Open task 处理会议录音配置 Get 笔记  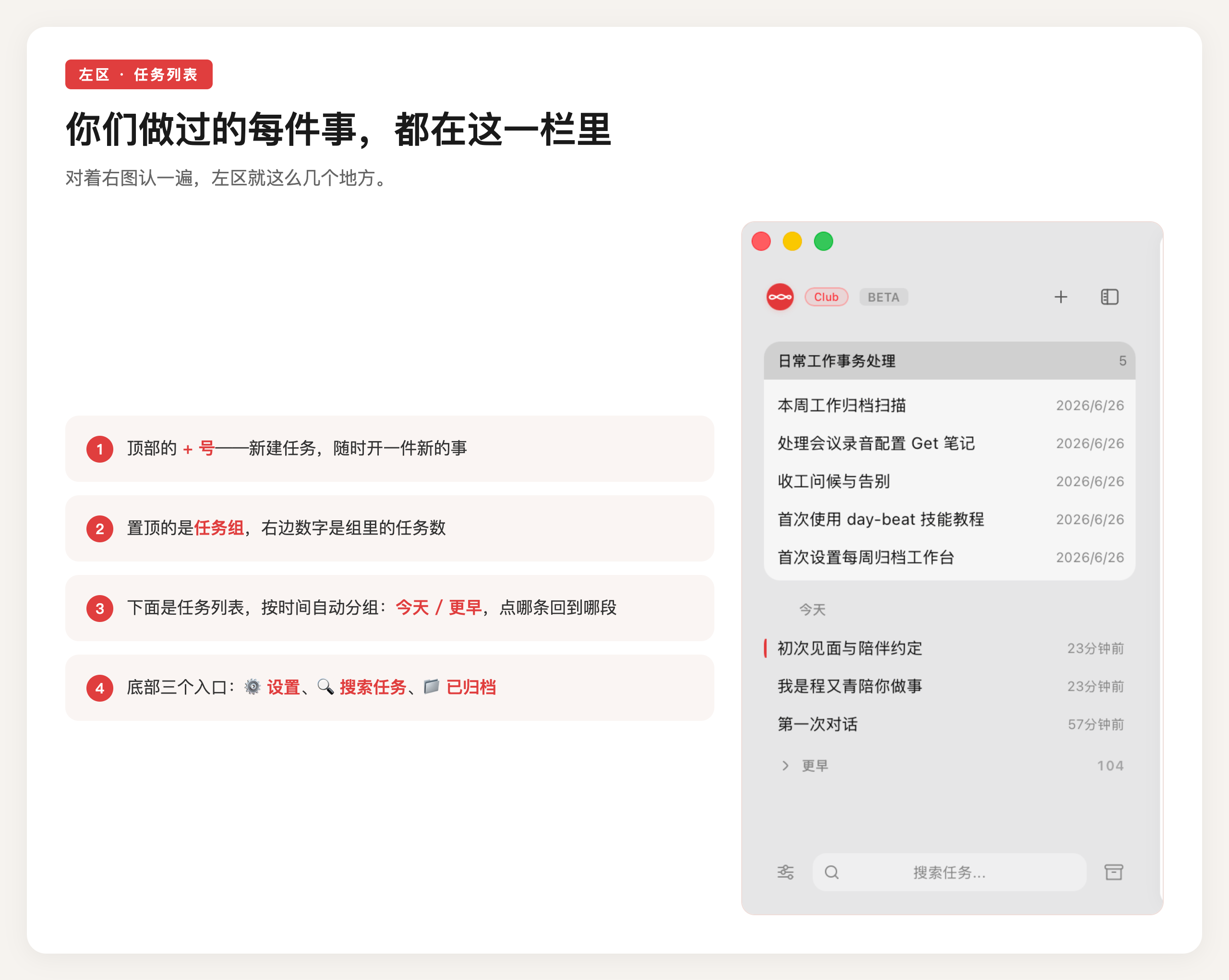pos(949,443)
